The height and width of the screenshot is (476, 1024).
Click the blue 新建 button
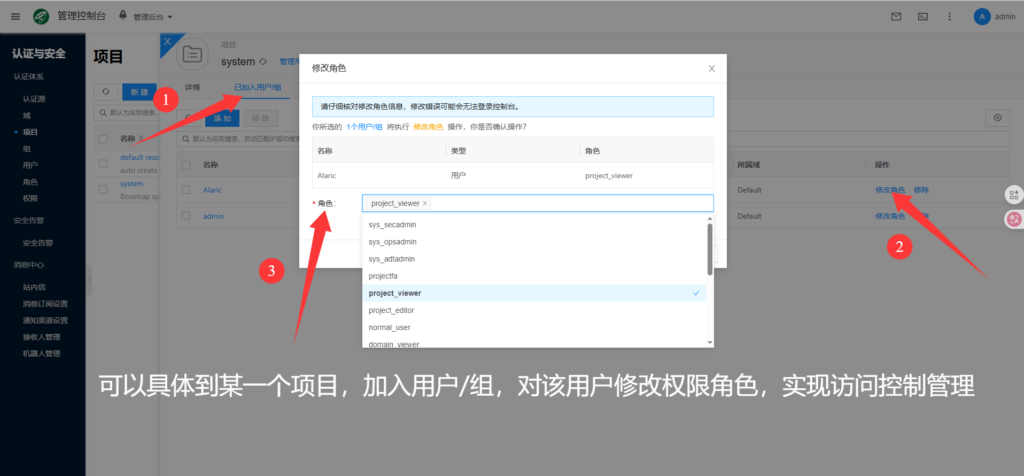(140, 91)
